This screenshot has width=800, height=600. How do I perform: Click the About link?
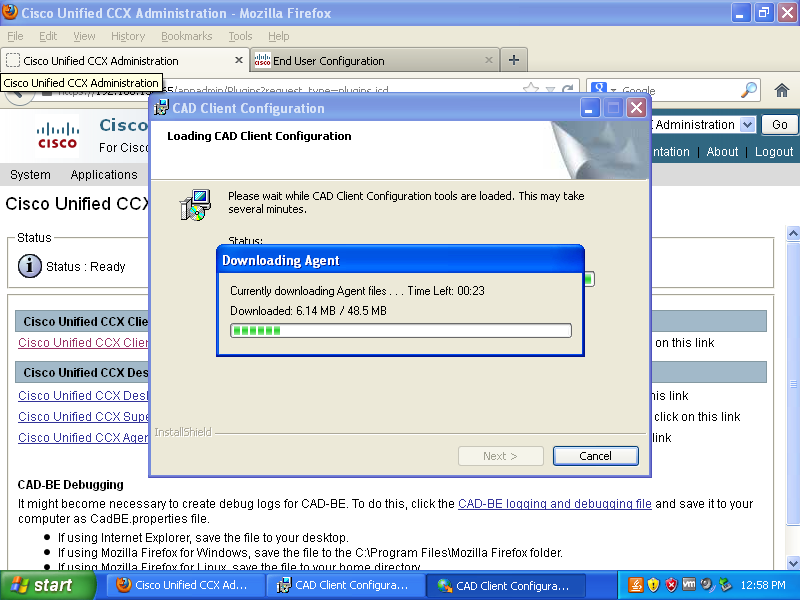[x=722, y=152]
